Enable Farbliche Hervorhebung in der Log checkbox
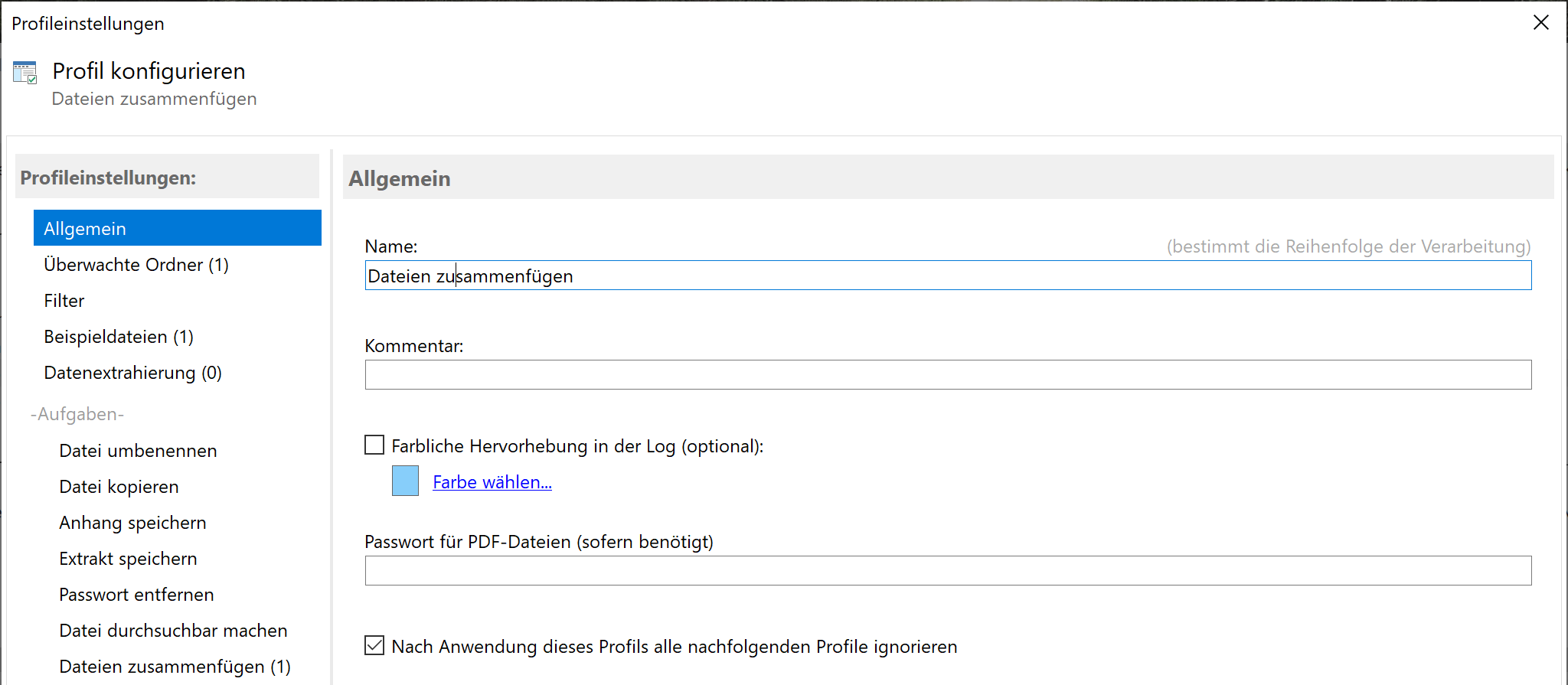 point(374,445)
